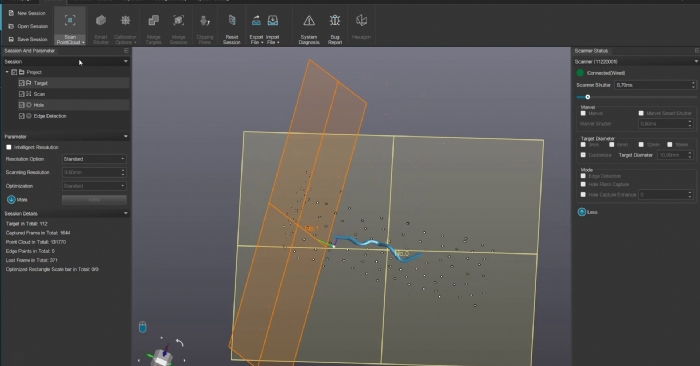Click the Hole Capture Enhance value stepper
The width and height of the screenshot is (700, 366).
(666, 195)
